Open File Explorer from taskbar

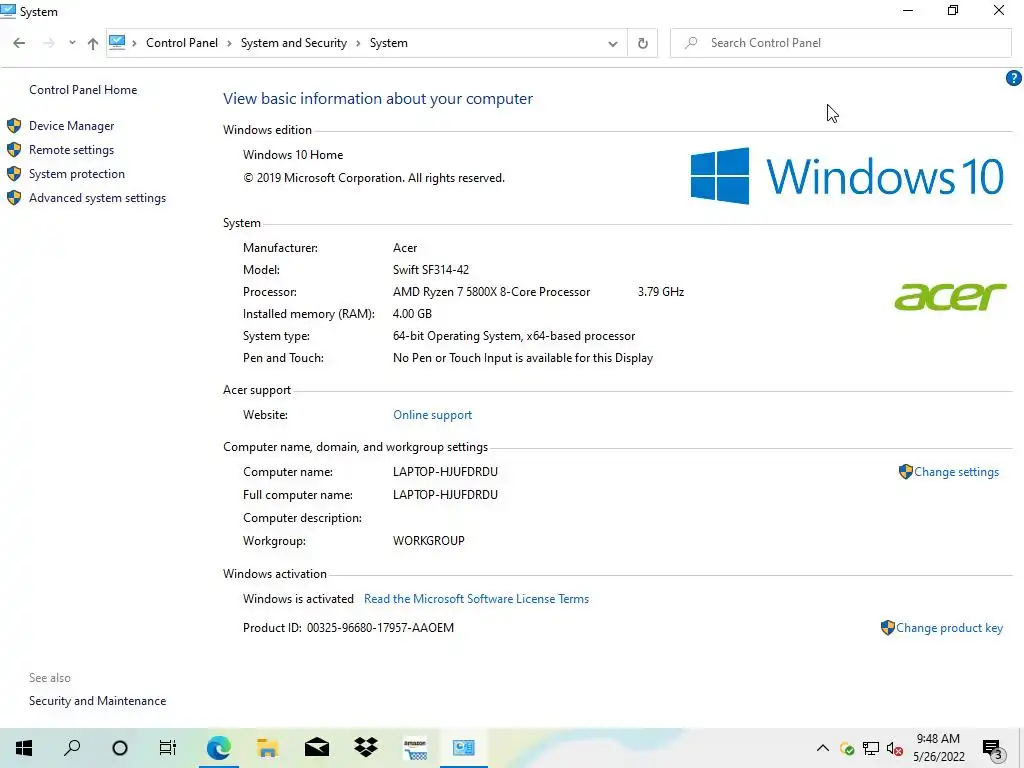267,748
